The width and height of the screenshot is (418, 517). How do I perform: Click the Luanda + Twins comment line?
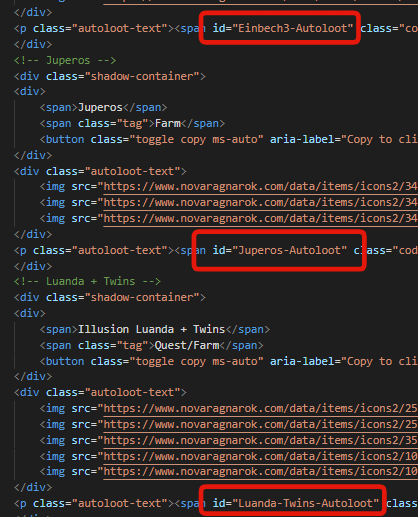87,281
